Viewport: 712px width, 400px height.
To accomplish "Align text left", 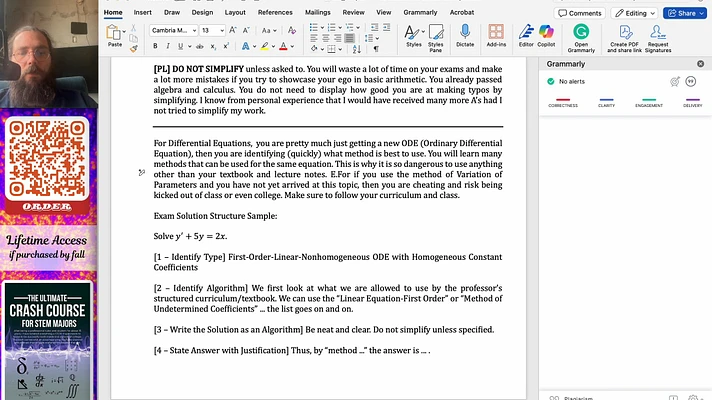I will coord(314,39).
